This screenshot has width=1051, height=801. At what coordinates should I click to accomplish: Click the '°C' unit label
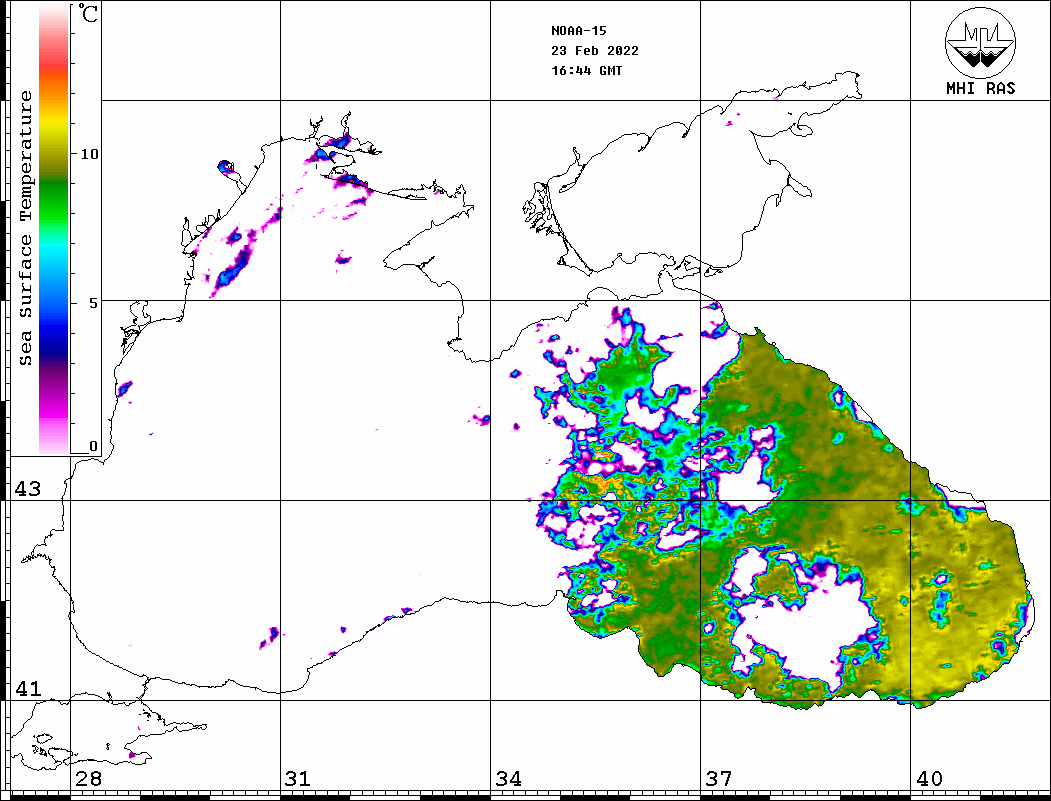87,13
